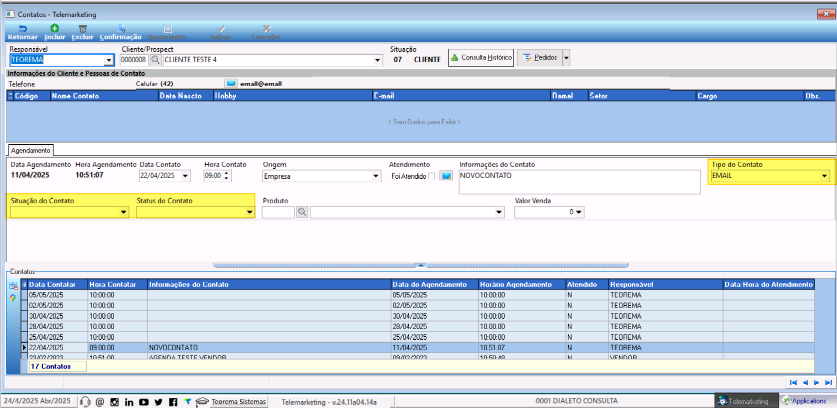This screenshot has width=837, height=408.
Task: Open the Facebook icon in status bar
Action: (x=173, y=402)
